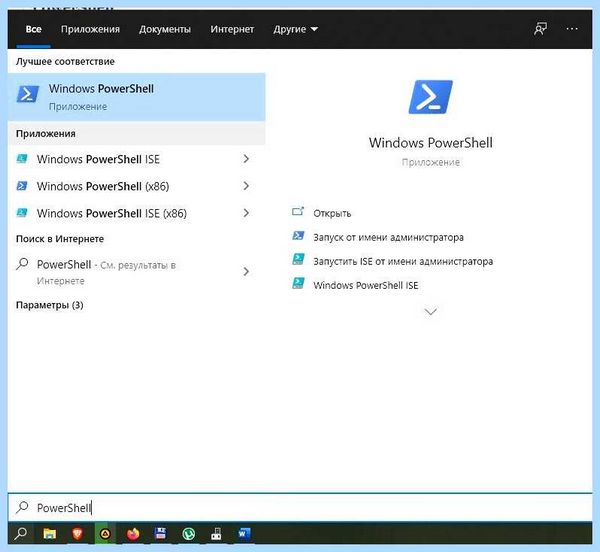Screen dimensions: 600x552
Task: Click the taskbar search magnifier button
Action: click(x=20, y=533)
